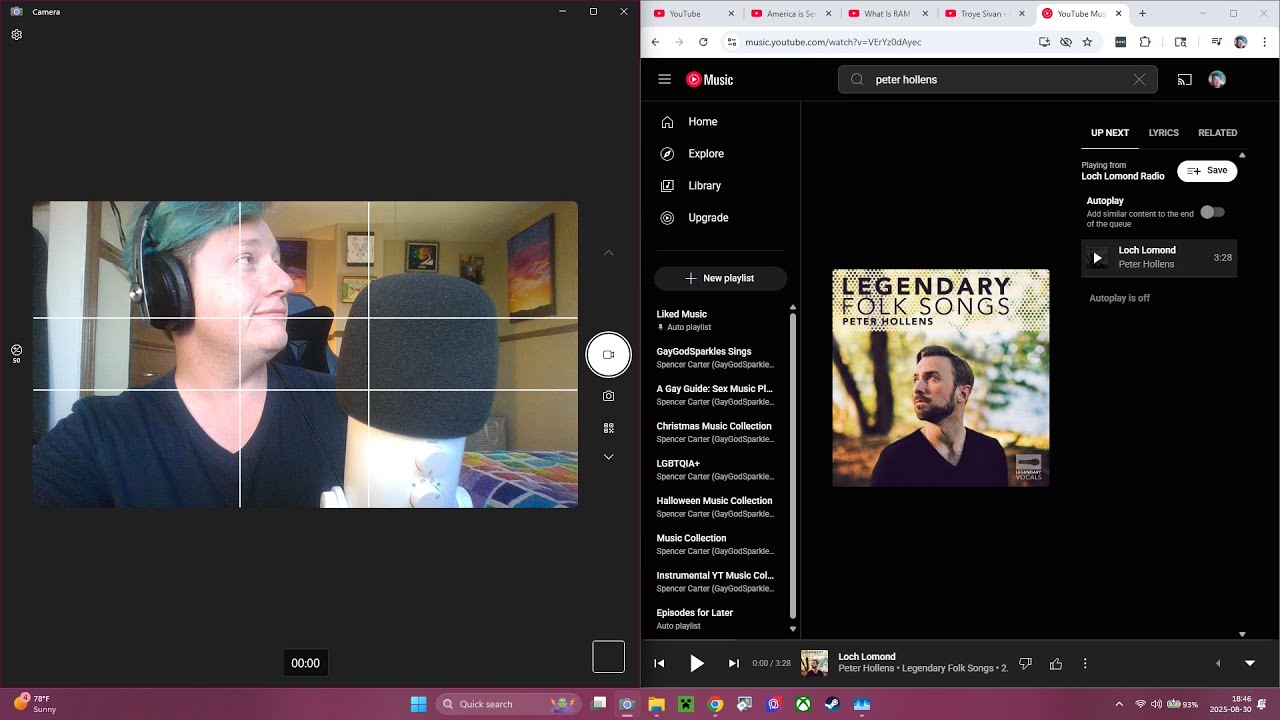Open Steam from the taskbar
1280x720 pixels.
832,704
